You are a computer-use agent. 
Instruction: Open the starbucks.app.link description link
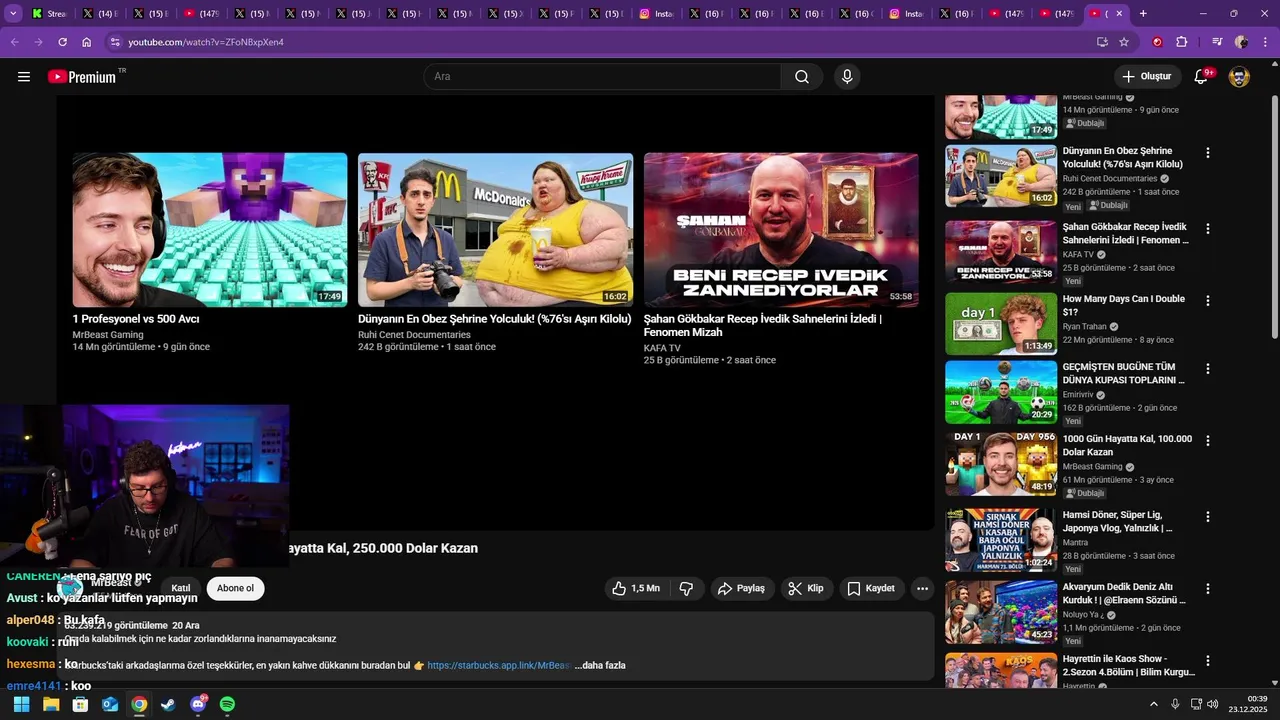tap(499, 665)
